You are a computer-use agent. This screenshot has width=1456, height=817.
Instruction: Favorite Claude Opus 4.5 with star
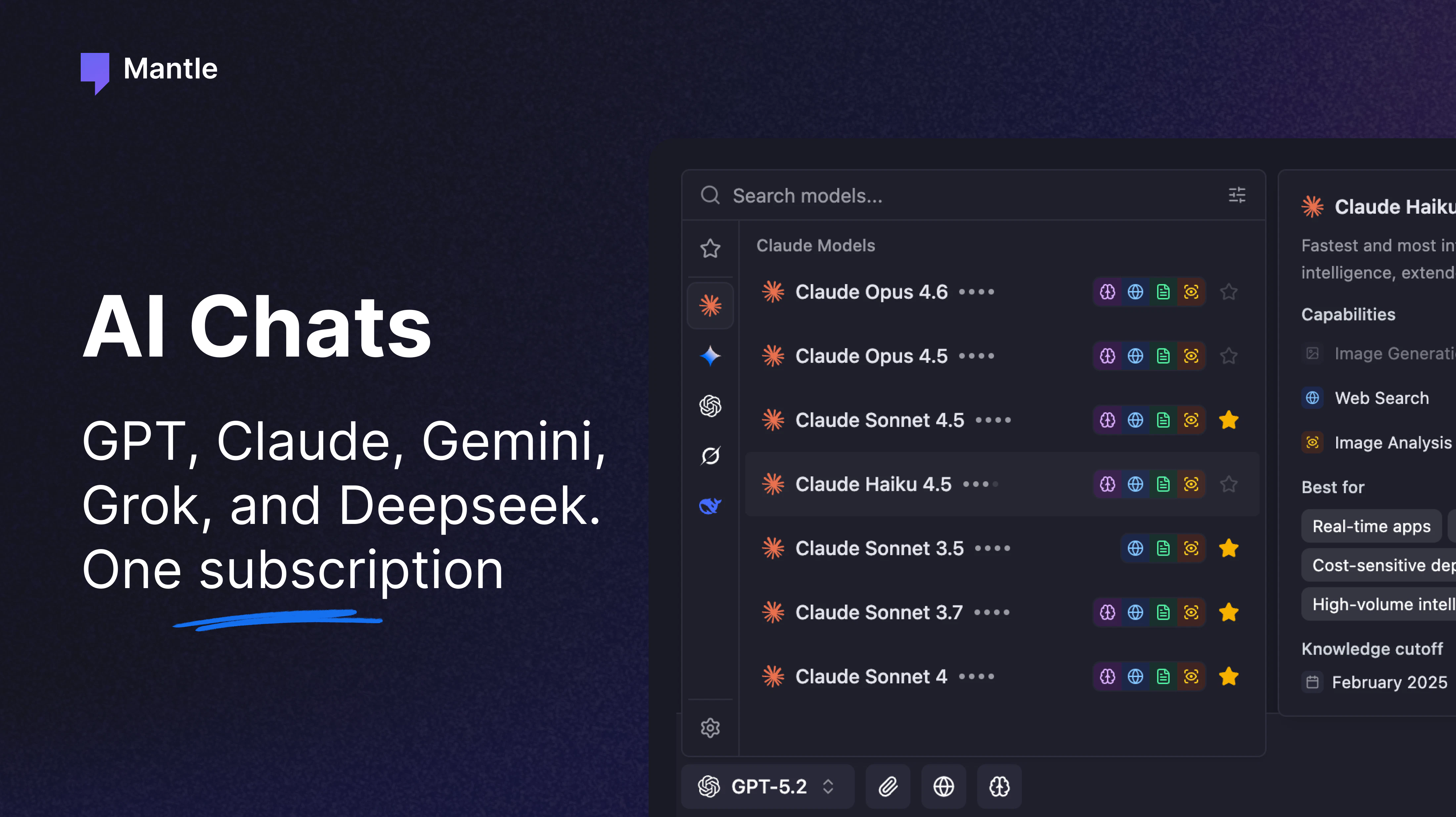pos(1229,356)
